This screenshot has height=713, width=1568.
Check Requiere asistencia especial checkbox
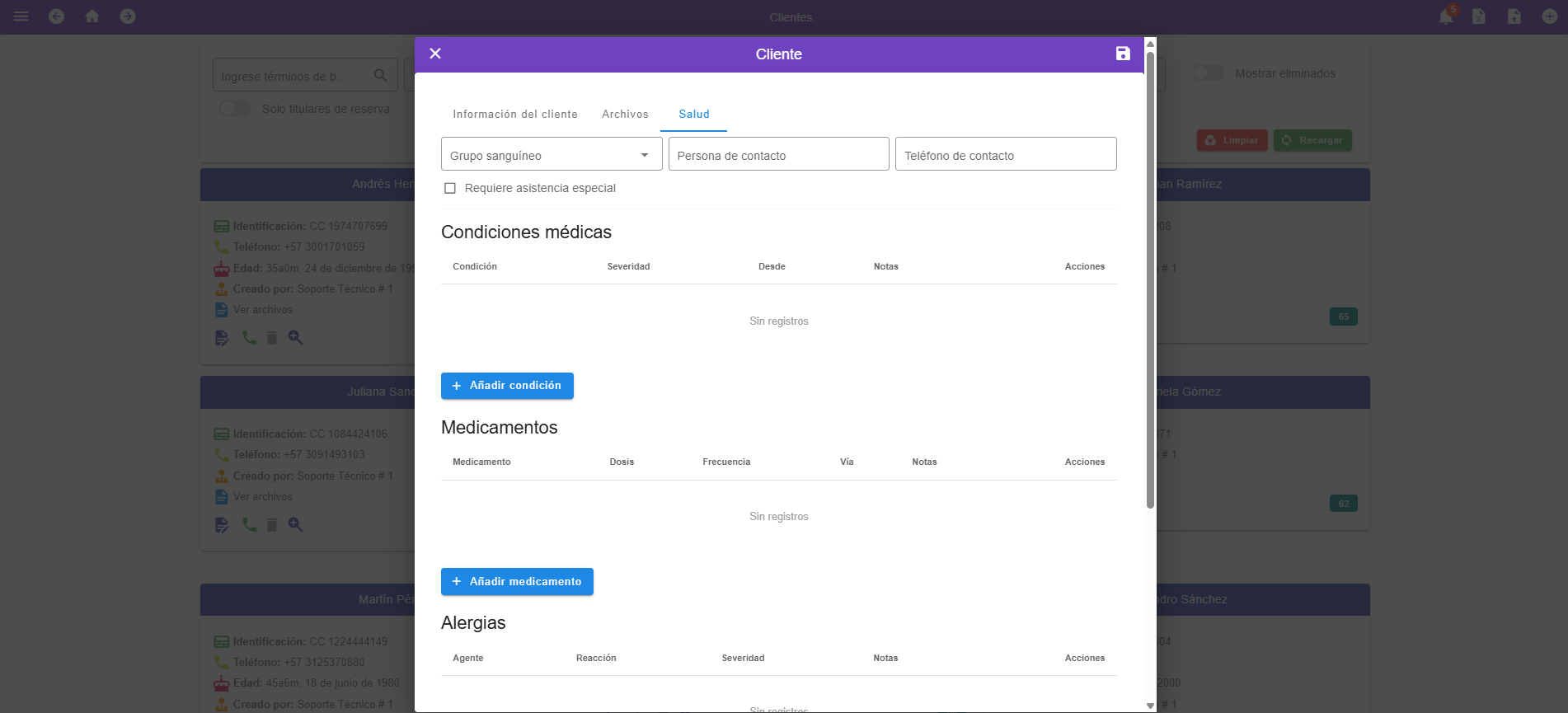point(450,188)
